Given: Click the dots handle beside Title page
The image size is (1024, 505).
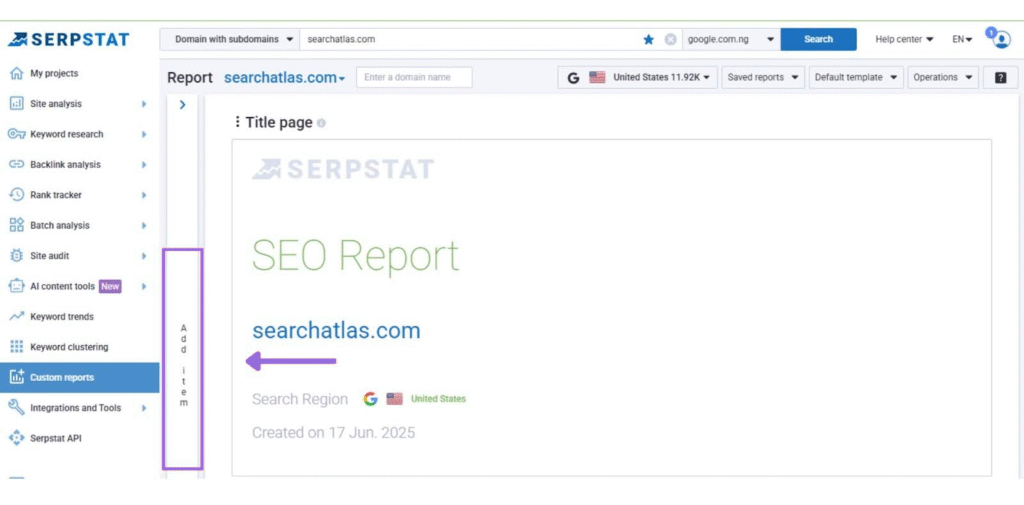Looking at the screenshot, I should (x=238, y=122).
